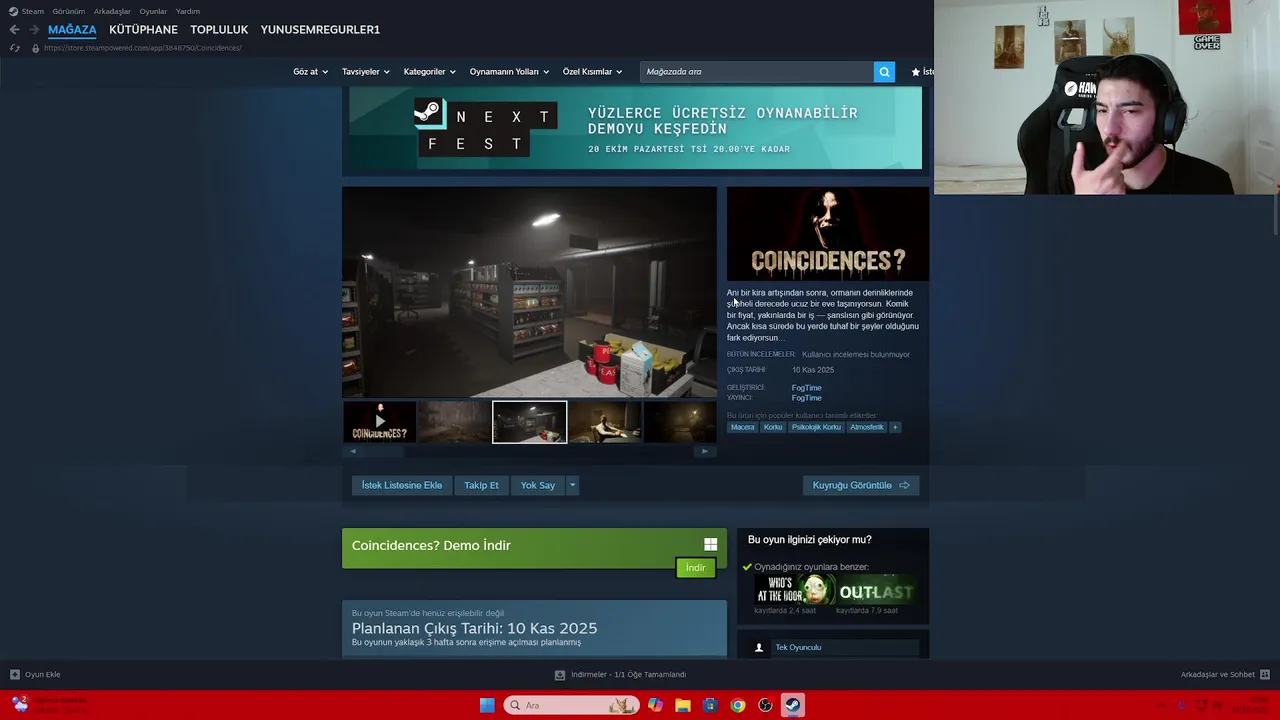Open the YUNUSEMREGURLER1 profile tab

click(320, 30)
